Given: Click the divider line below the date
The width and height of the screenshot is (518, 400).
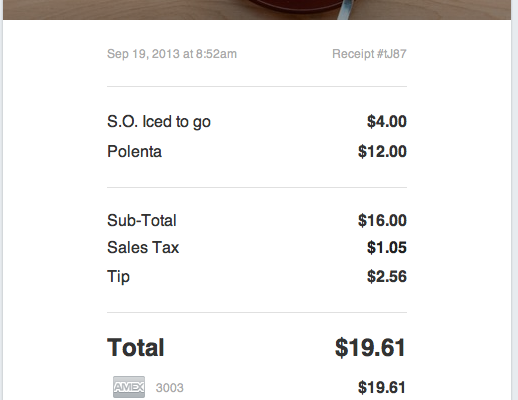Looking at the screenshot, I should 257,86.
